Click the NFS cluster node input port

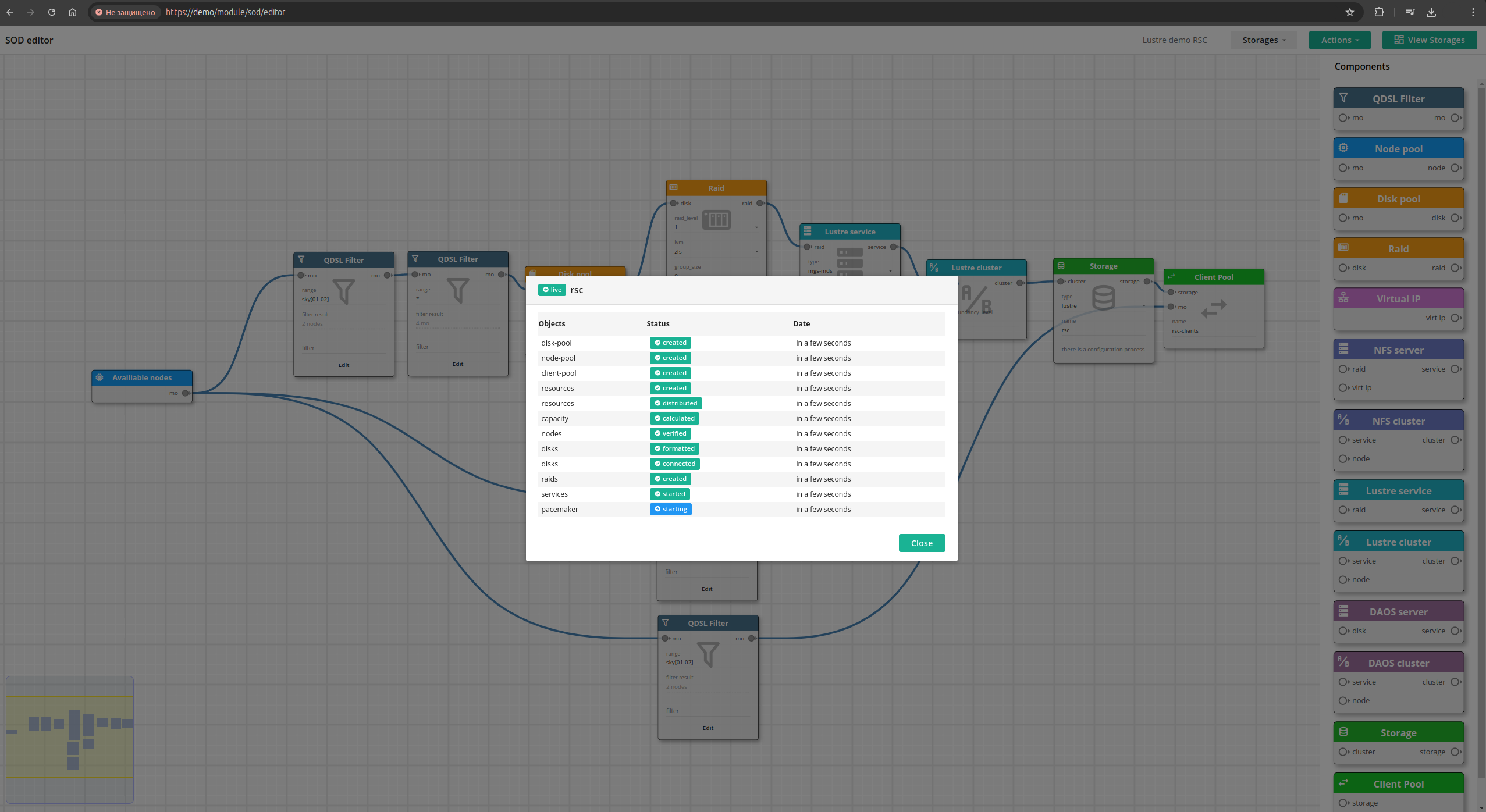[x=1343, y=459]
